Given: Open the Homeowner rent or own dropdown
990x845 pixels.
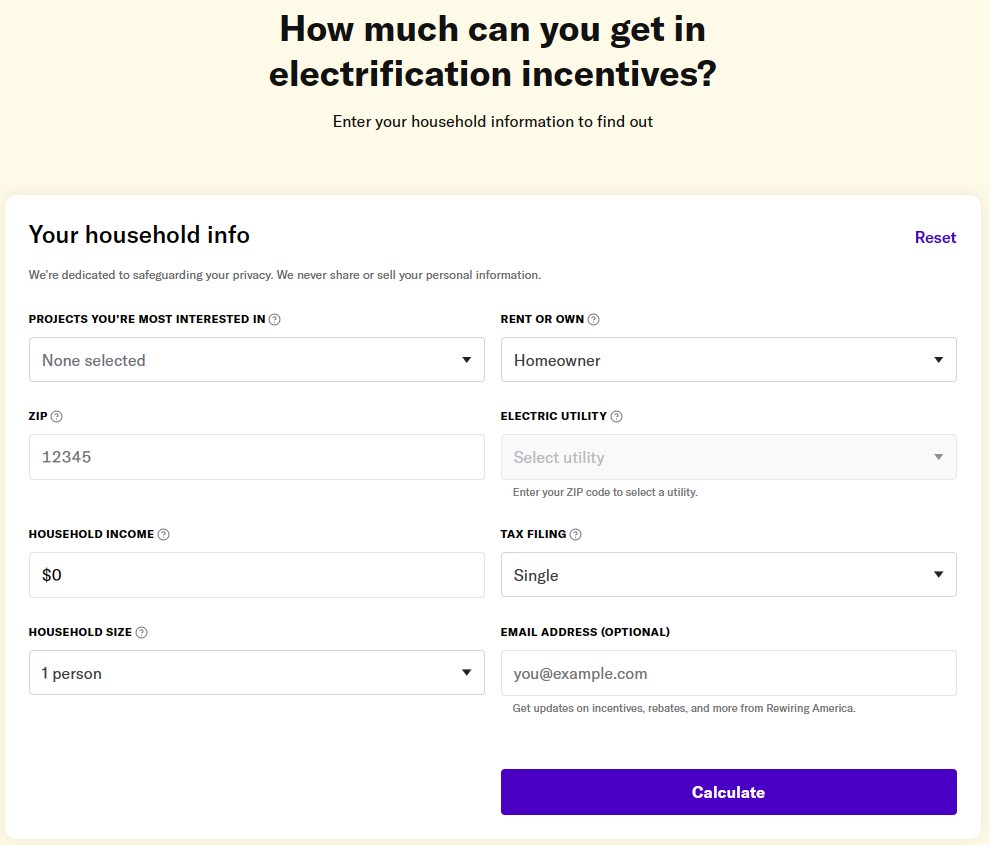Looking at the screenshot, I should click(x=729, y=359).
